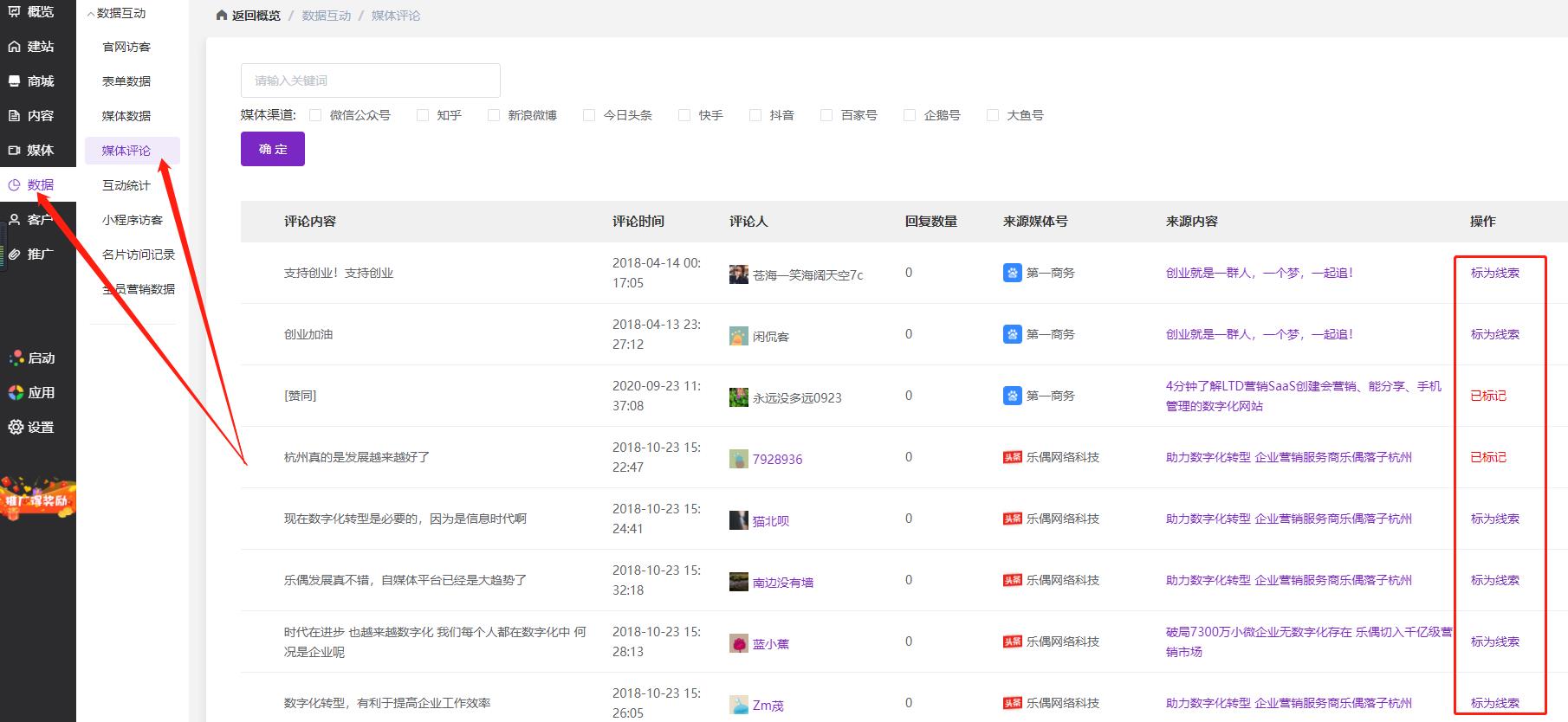Click avatar of commenter 南边没有墙

click(739, 582)
